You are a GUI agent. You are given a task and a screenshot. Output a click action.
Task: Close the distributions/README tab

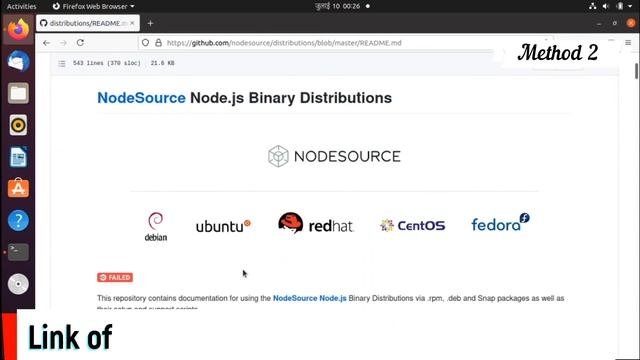[132, 23]
